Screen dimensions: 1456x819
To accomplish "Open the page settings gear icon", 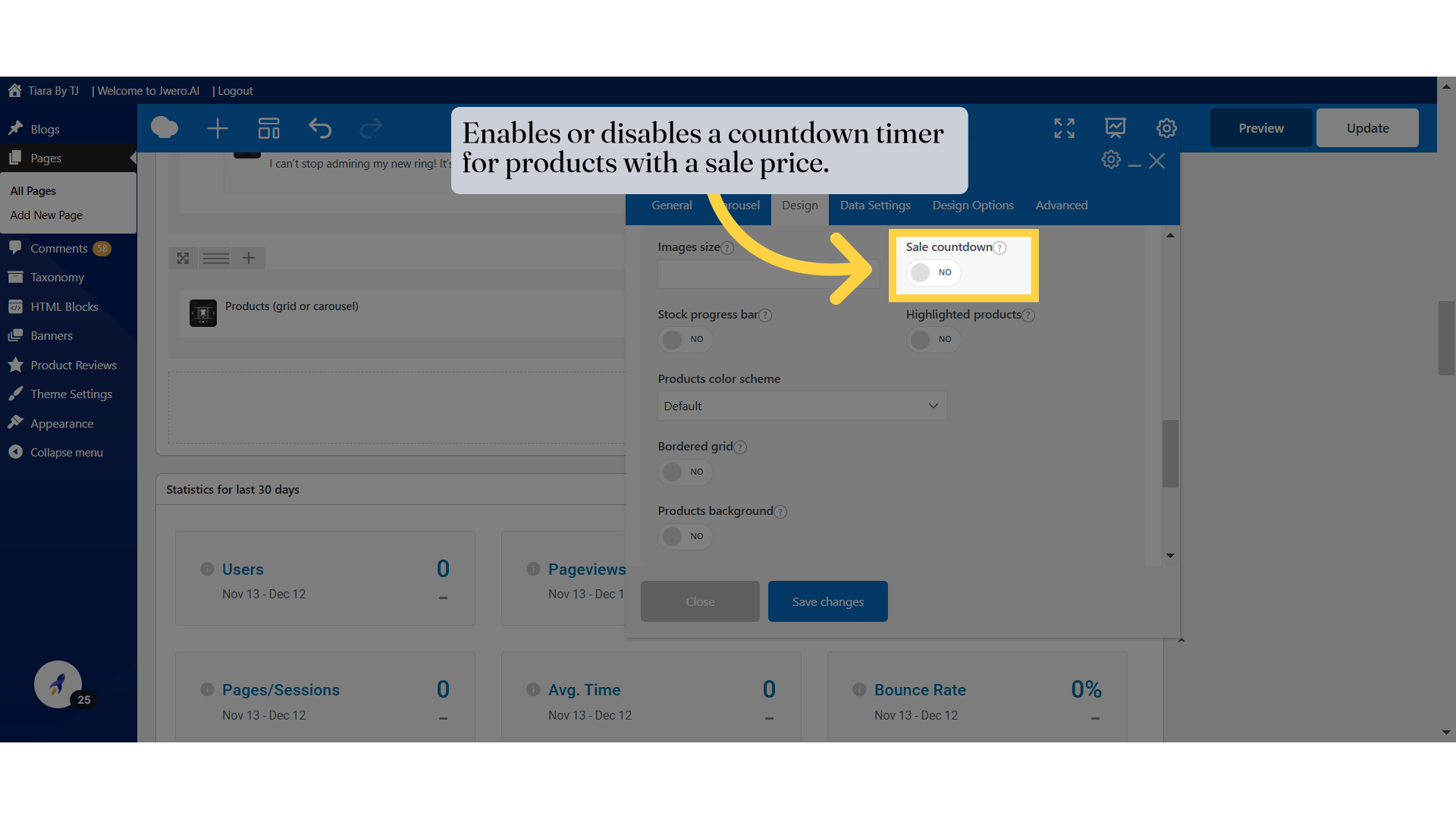I will point(1166,128).
